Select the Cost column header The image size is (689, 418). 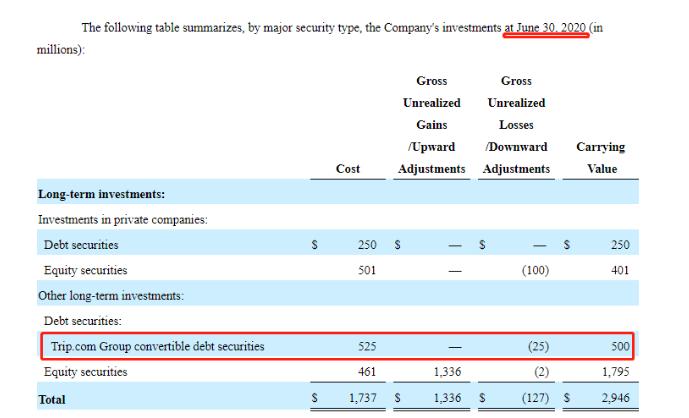click(x=348, y=169)
